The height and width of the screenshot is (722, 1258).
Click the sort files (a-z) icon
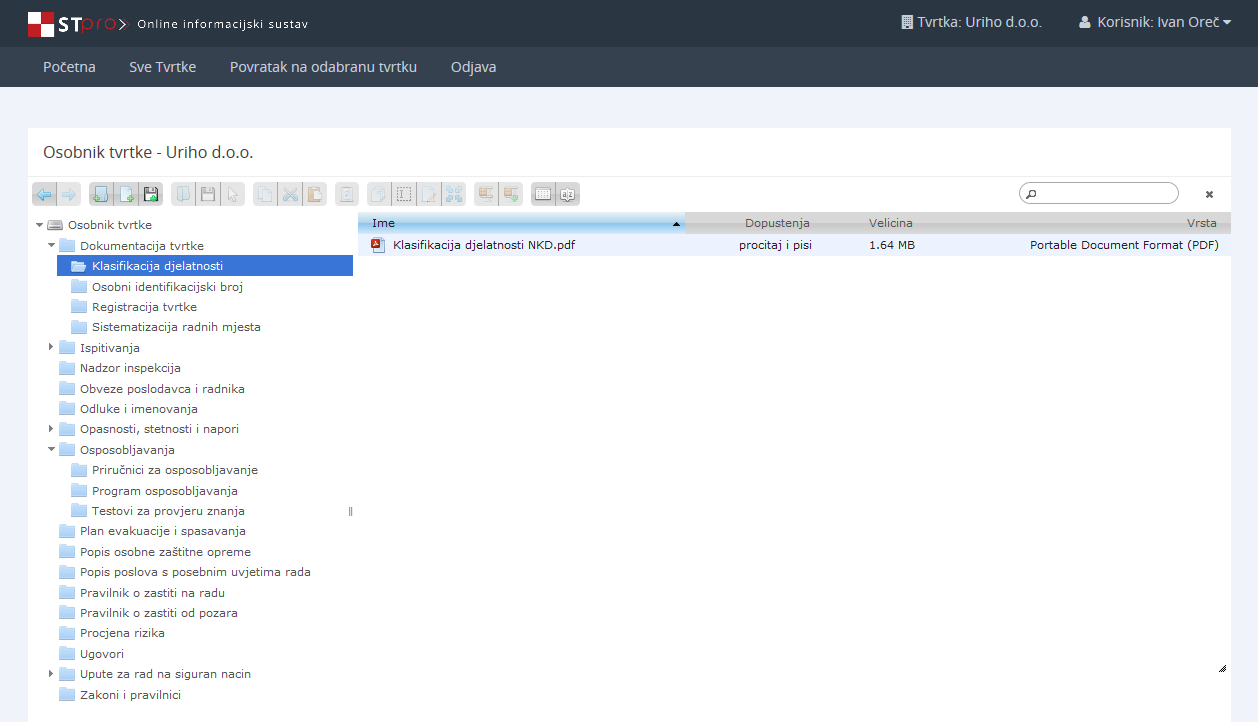click(568, 194)
